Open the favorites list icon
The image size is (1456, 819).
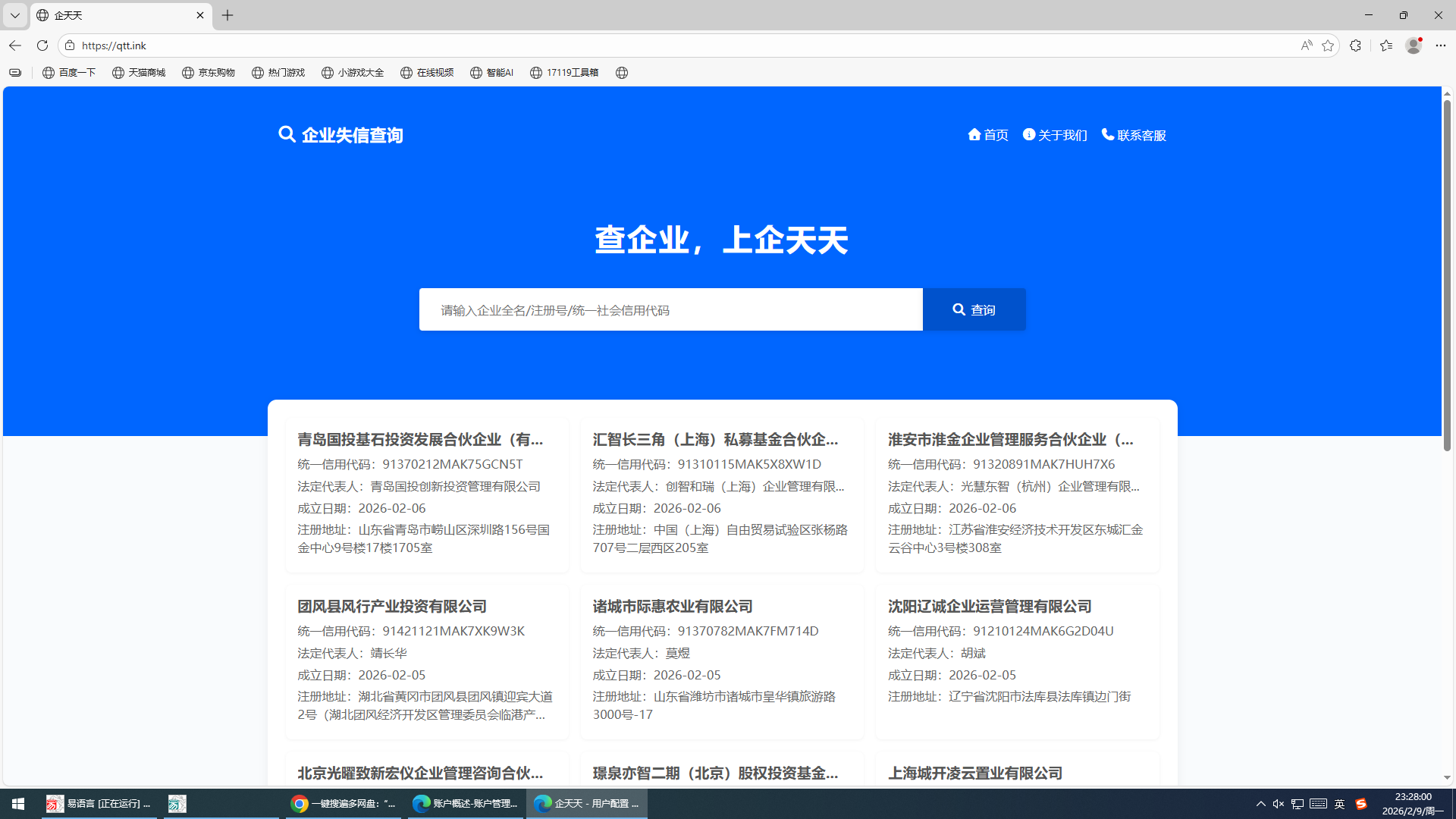[x=1386, y=45]
